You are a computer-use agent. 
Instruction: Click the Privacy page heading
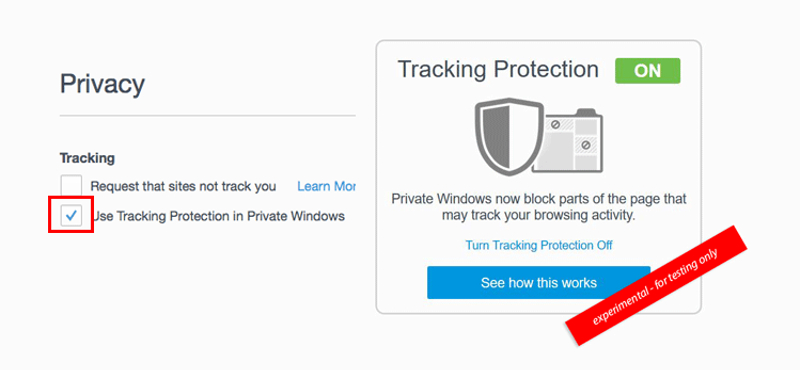[102, 84]
